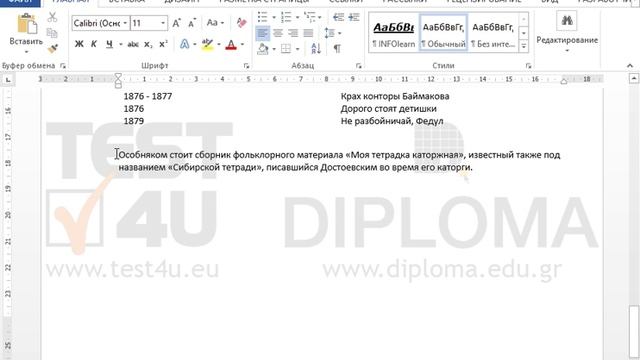Viewport: 640px width, 360px height.
Task: Click the date "1876 - 1877"
Action: pyautogui.click(x=148, y=96)
